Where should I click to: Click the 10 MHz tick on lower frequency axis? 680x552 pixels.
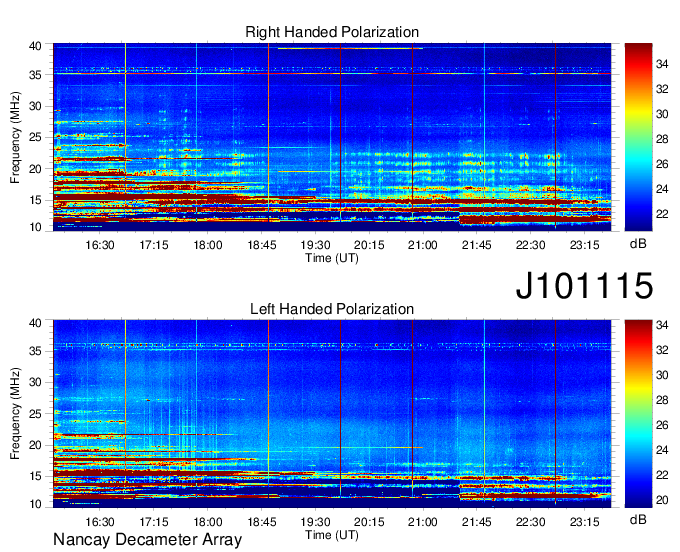coord(35,504)
